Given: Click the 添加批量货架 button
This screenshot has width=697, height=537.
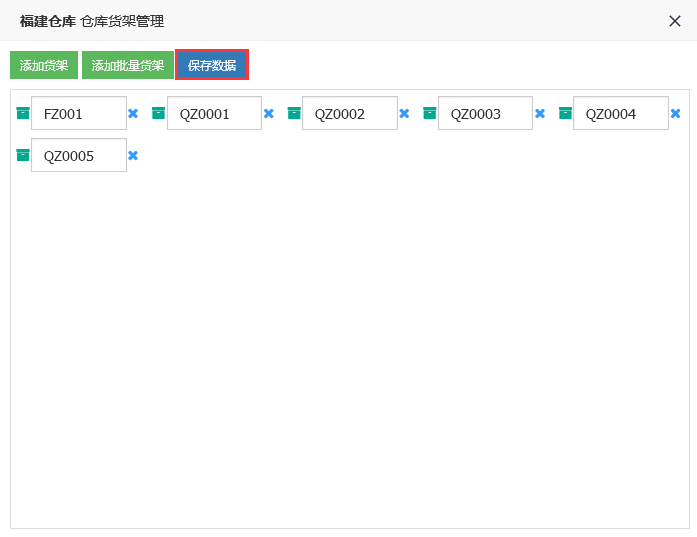Looking at the screenshot, I should pos(128,65).
